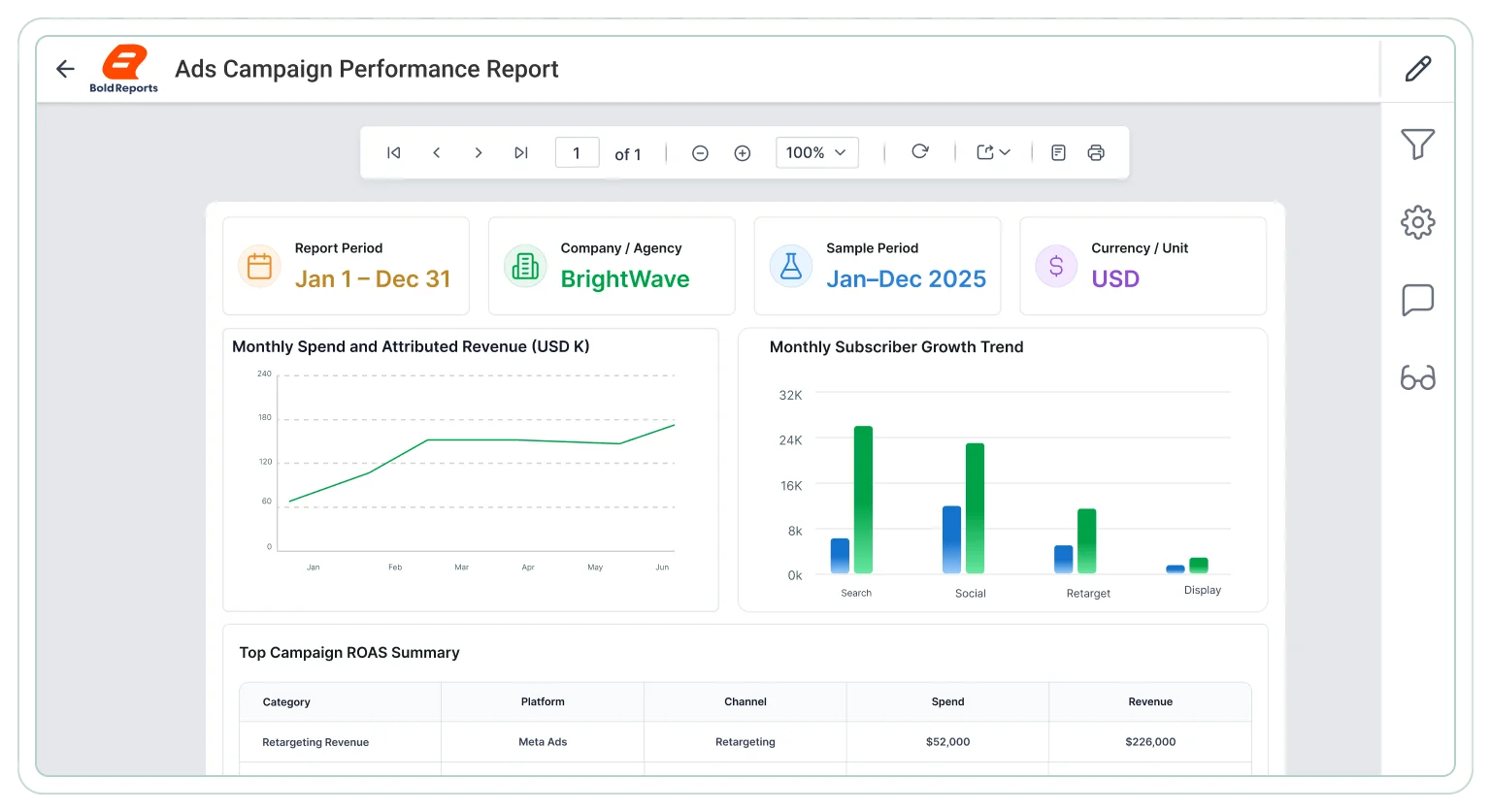Click the page number input field
The width and height of the screenshot is (1491, 812).
[577, 152]
